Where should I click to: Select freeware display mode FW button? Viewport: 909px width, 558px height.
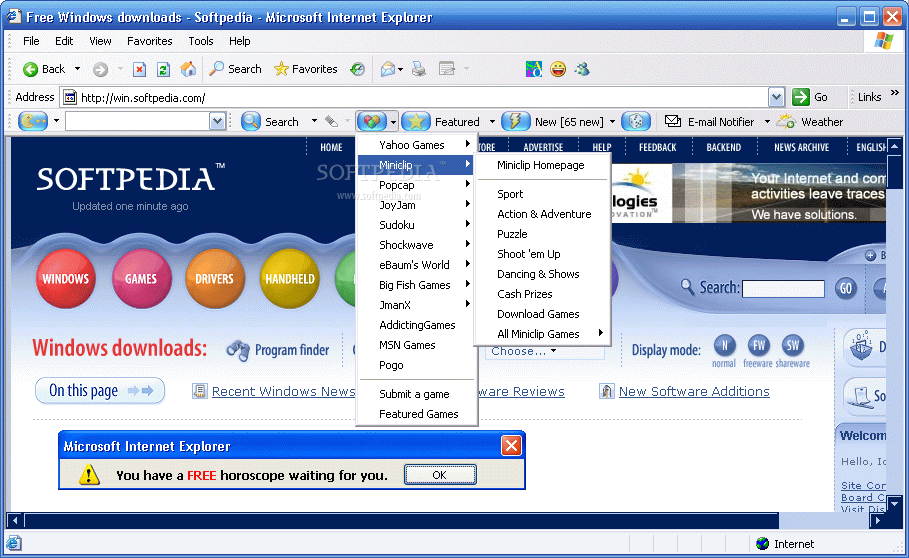coord(758,347)
